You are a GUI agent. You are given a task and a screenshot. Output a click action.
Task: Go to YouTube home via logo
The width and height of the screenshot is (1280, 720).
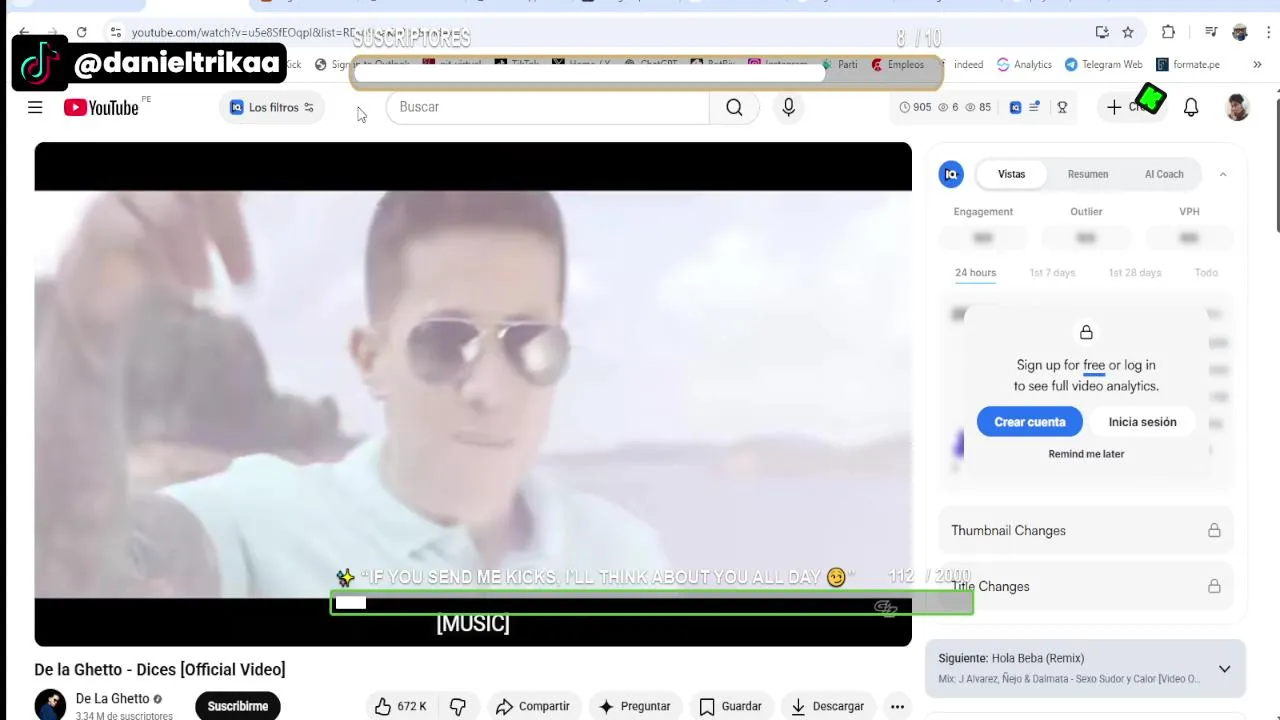click(x=101, y=107)
